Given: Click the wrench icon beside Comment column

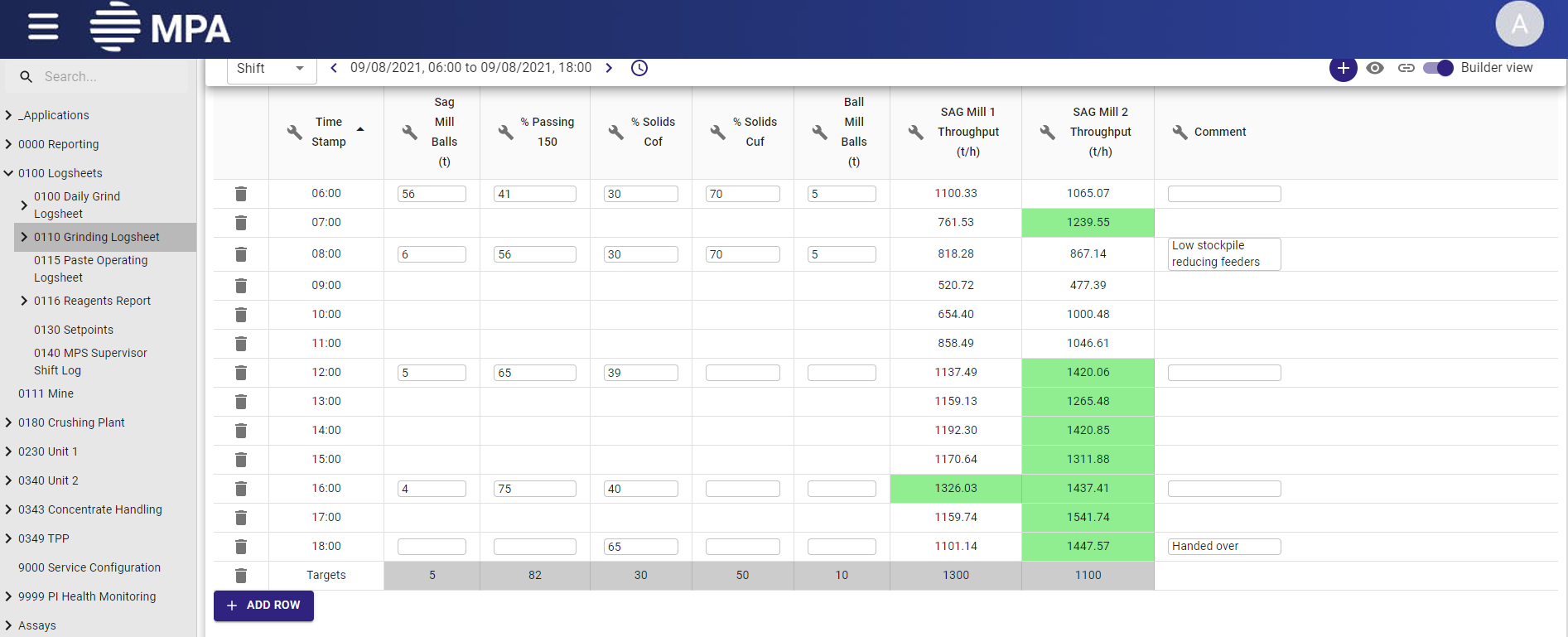Looking at the screenshot, I should coord(1180,132).
